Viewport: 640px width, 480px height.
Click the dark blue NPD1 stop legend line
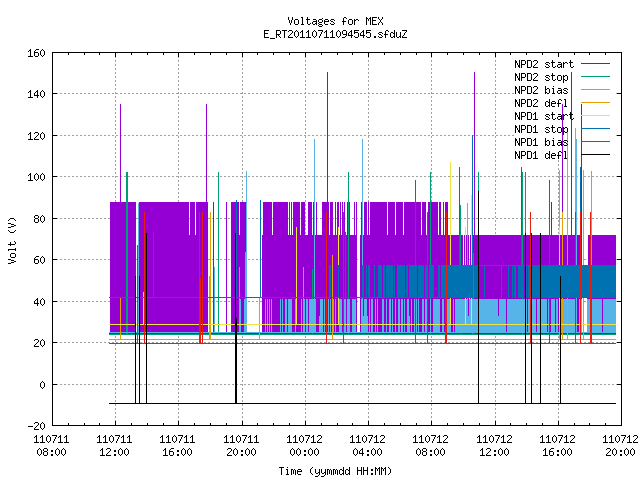point(596,129)
